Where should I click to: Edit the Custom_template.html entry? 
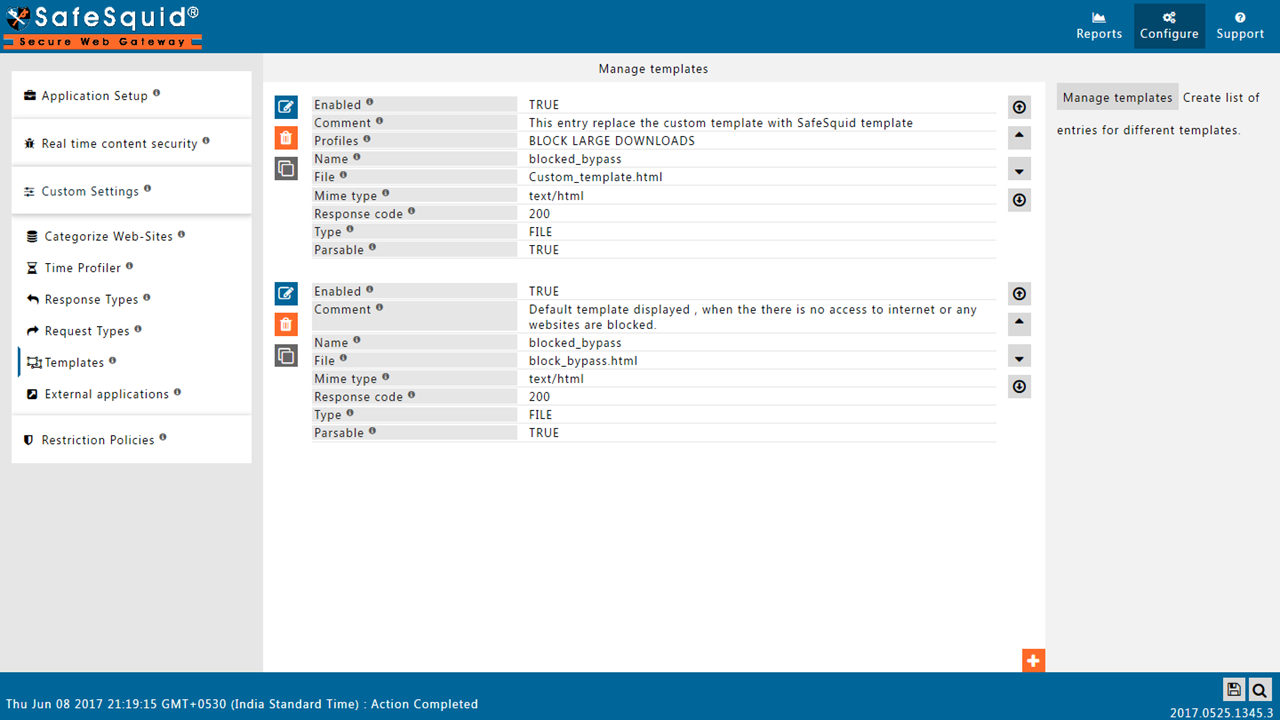286,107
